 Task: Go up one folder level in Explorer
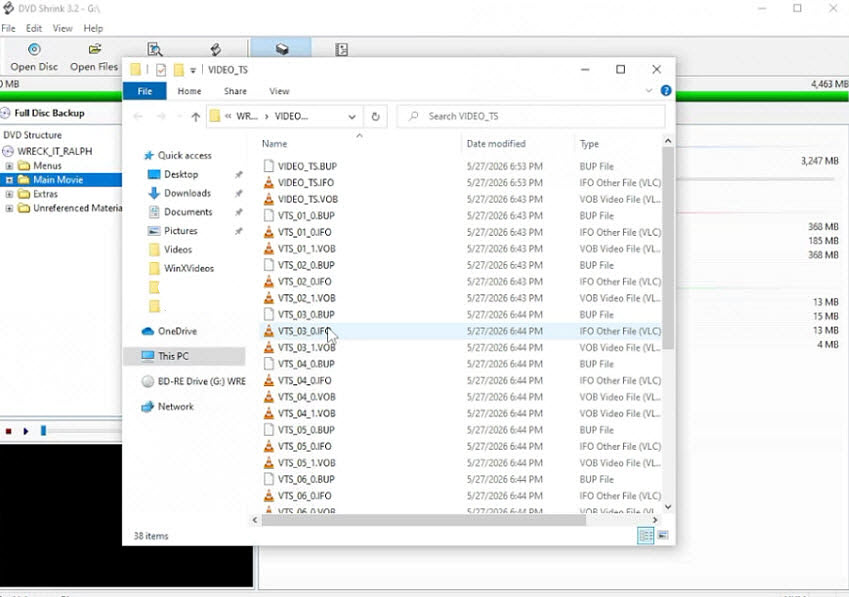[195, 116]
